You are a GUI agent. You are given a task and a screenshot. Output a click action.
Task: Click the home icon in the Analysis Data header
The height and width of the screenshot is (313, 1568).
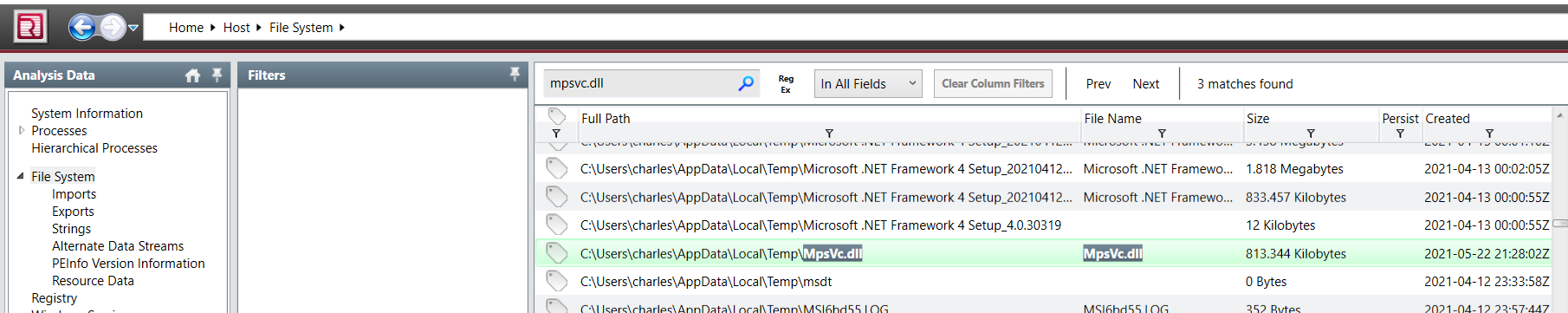coord(192,75)
